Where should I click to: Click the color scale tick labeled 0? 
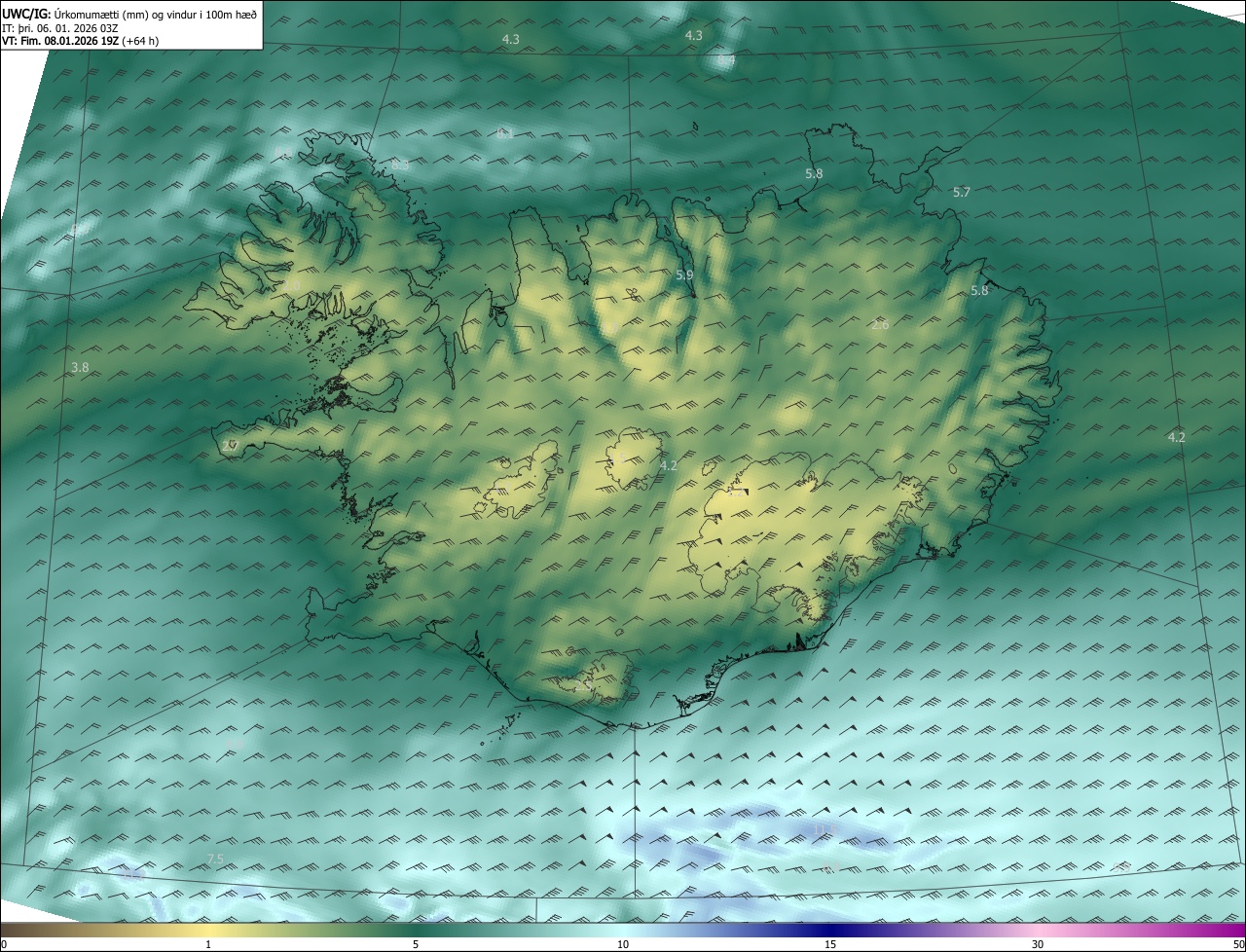(4, 944)
